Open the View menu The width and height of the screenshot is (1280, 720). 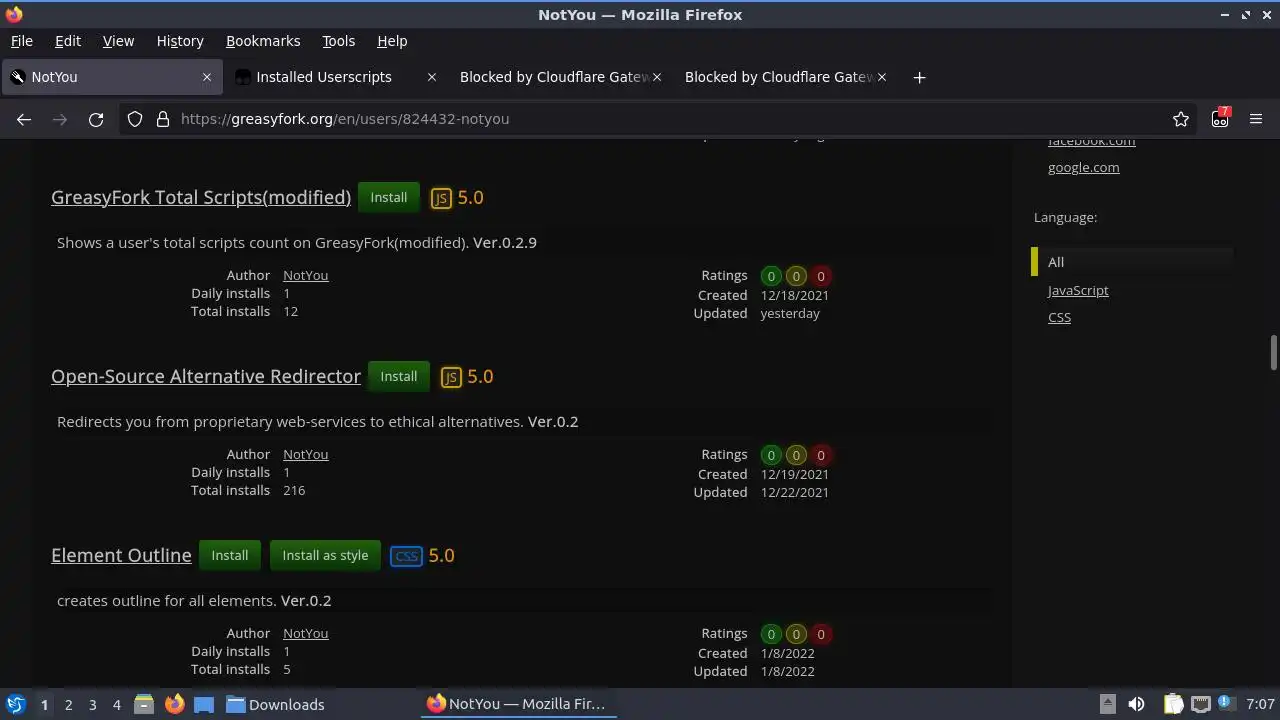(118, 41)
